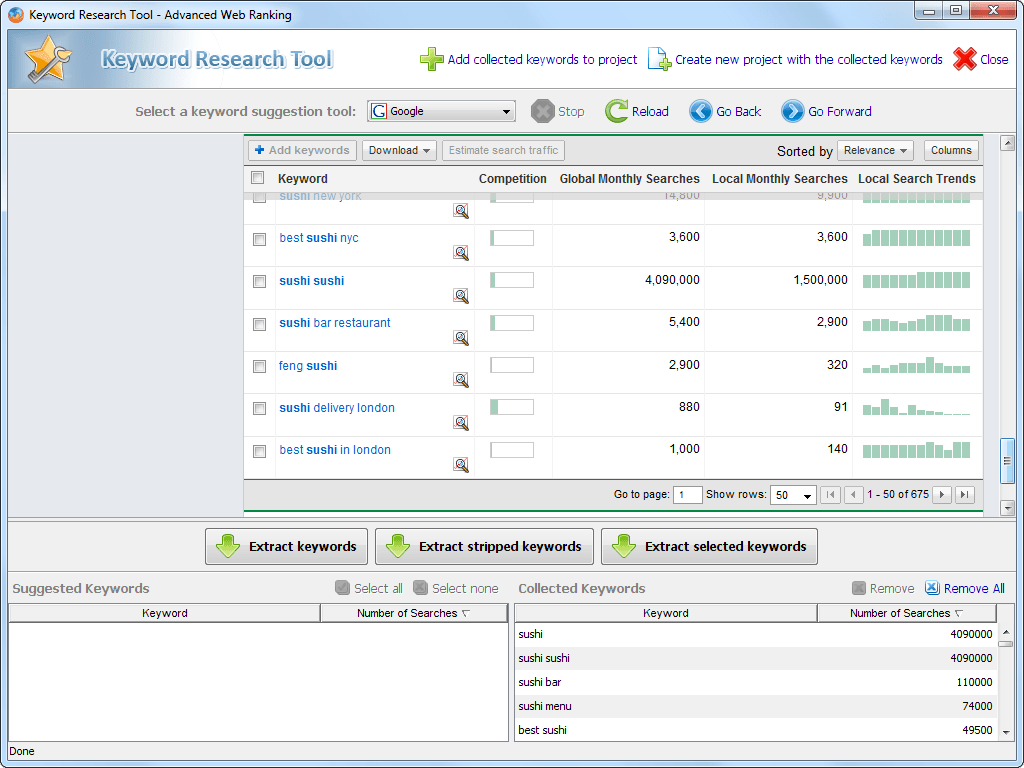Go to next page of results
The width and height of the screenshot is (1024, 768).
[x=942, y=494]
